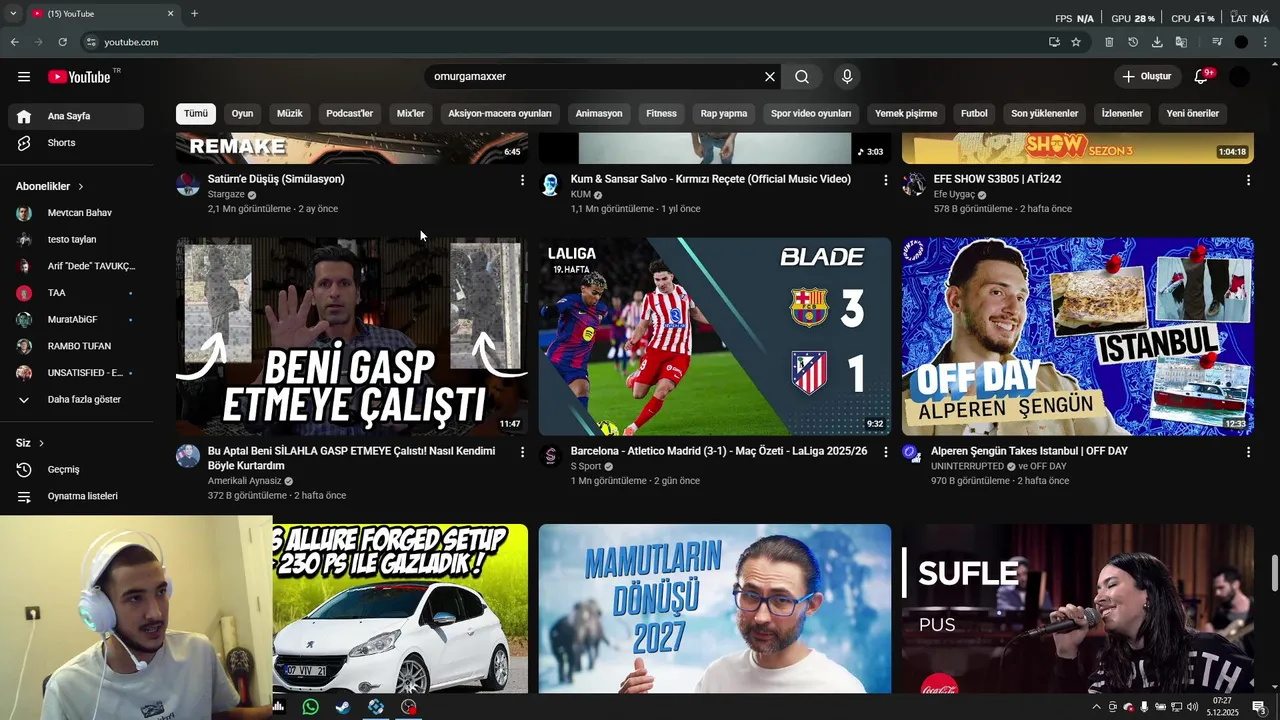Click the Stargaze channel avatar
The image size is (1280, 720).
tap(188, 184)
